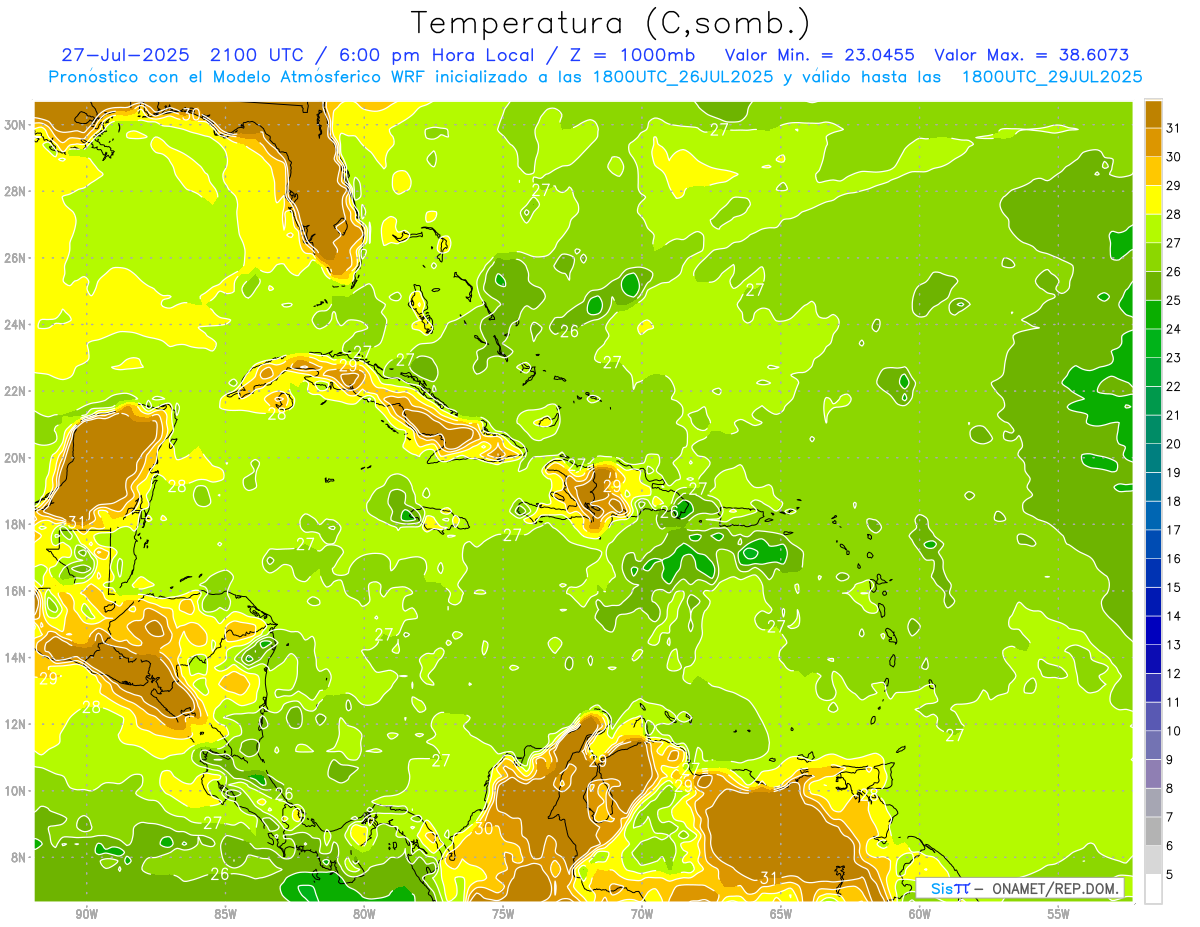Viewport: 1200px width, 927px height.
Task: Click the "80W" longitude axis label
Action: pos(364,915)
